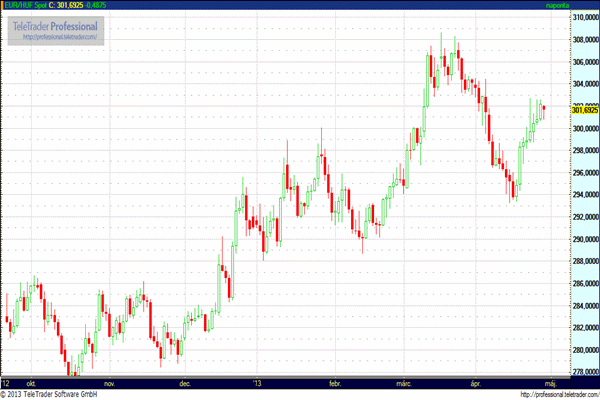The width and height of the screenshot is (600, 400).
Task: Select the nov. month marker on time axis
Action: [x=110, y=383]
